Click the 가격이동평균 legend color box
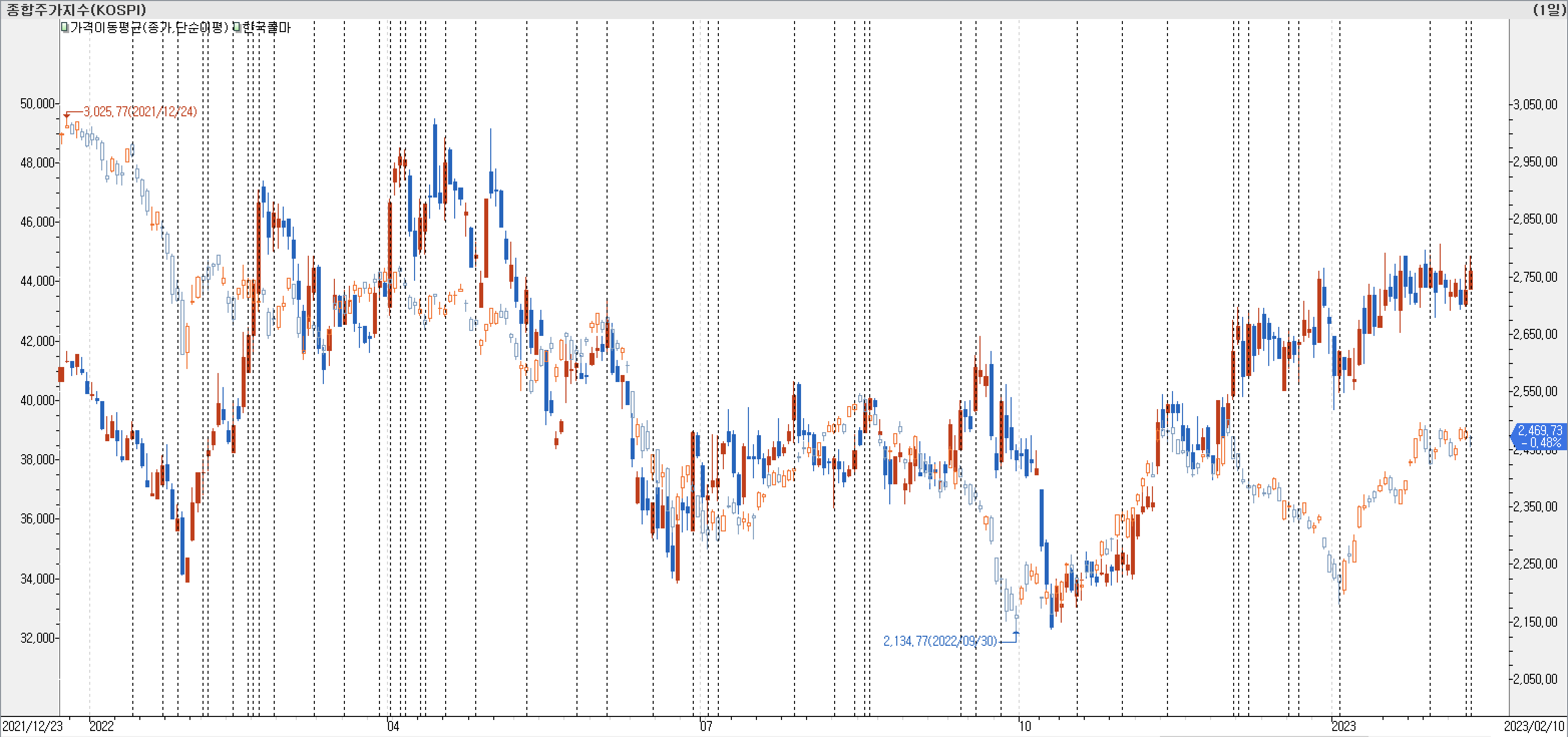 coord(65,27)
